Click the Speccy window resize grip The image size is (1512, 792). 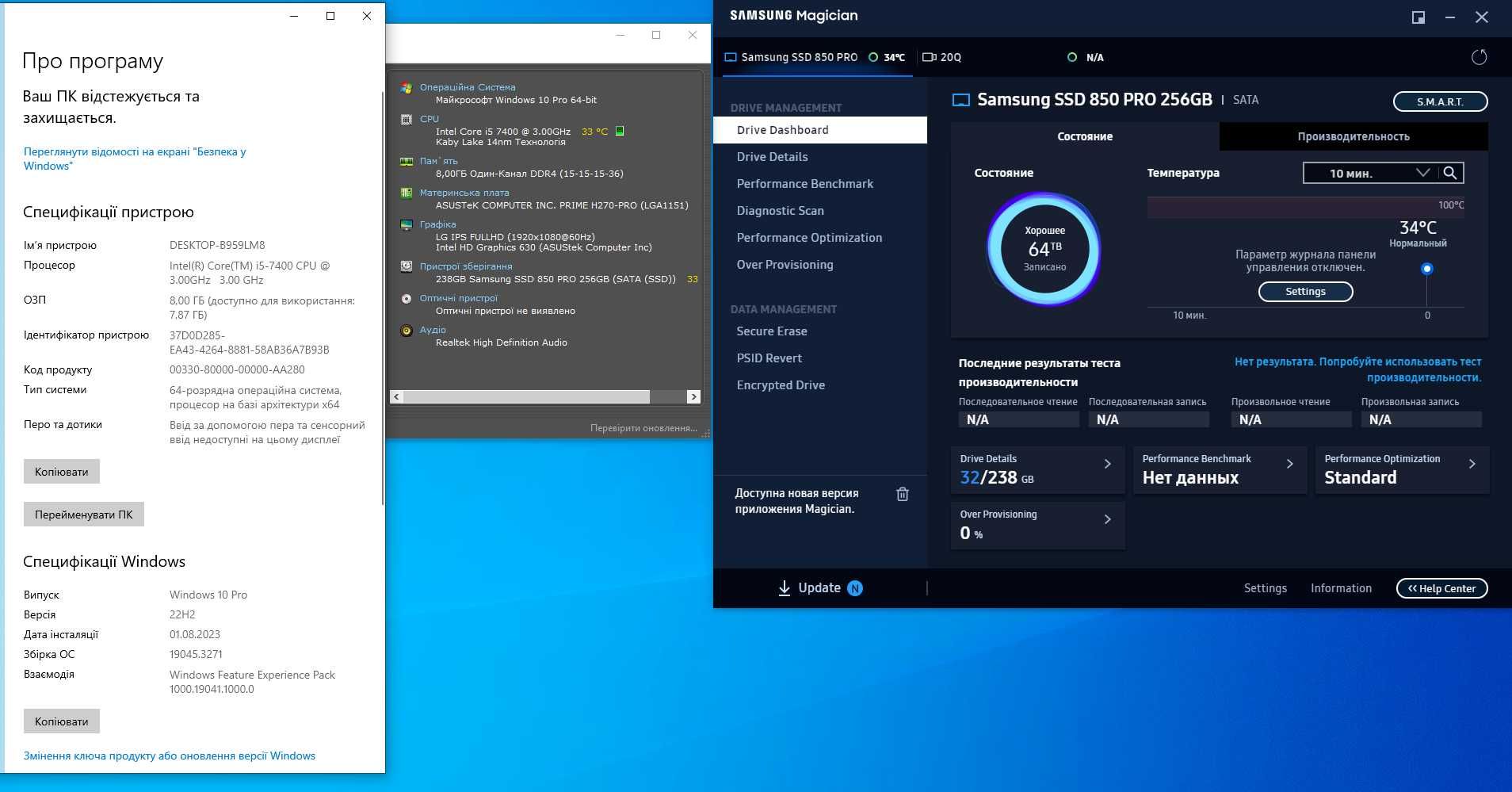coord(705,433)
